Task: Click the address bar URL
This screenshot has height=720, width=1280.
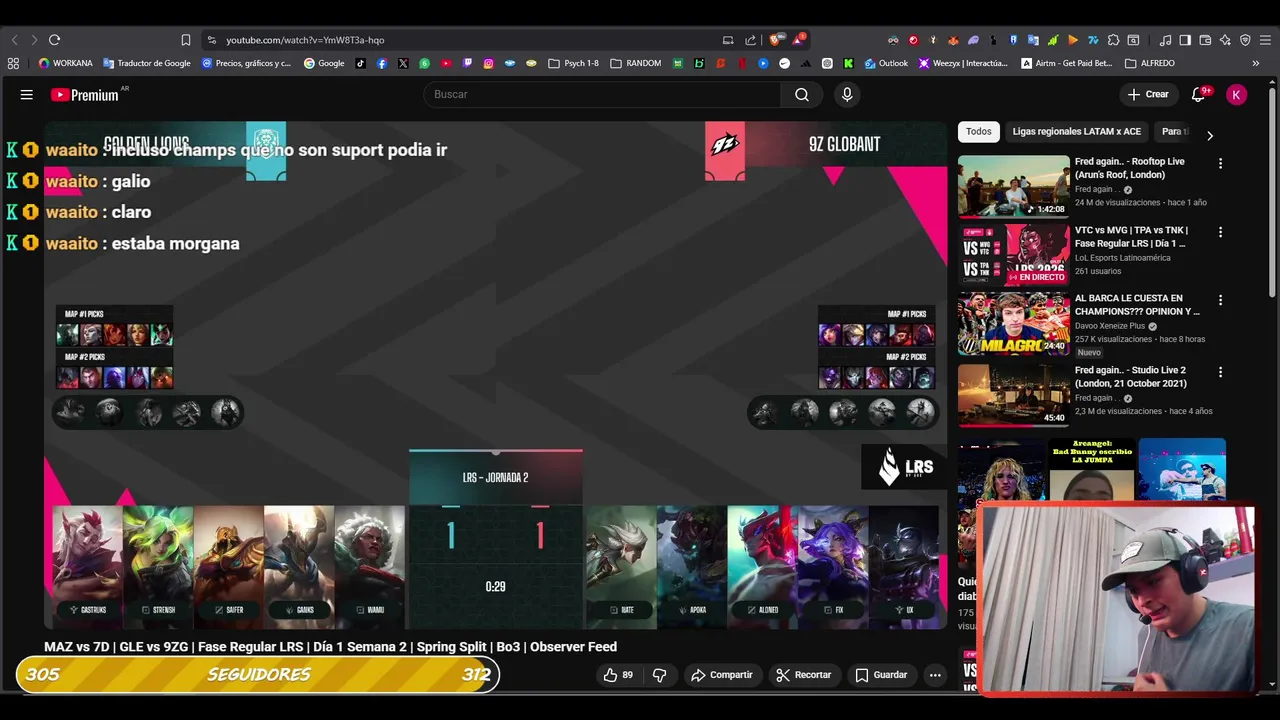Action: point(305,40)
